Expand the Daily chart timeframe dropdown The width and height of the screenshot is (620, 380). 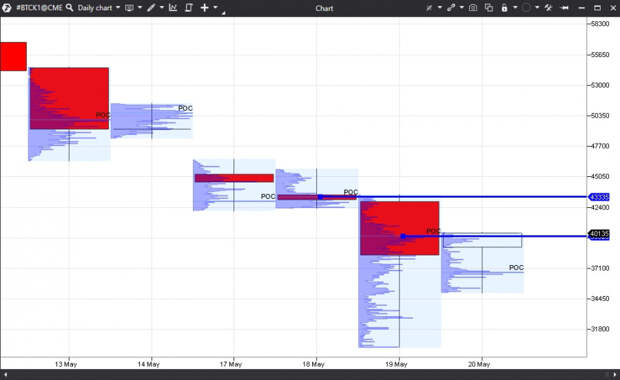coord(118,8)
